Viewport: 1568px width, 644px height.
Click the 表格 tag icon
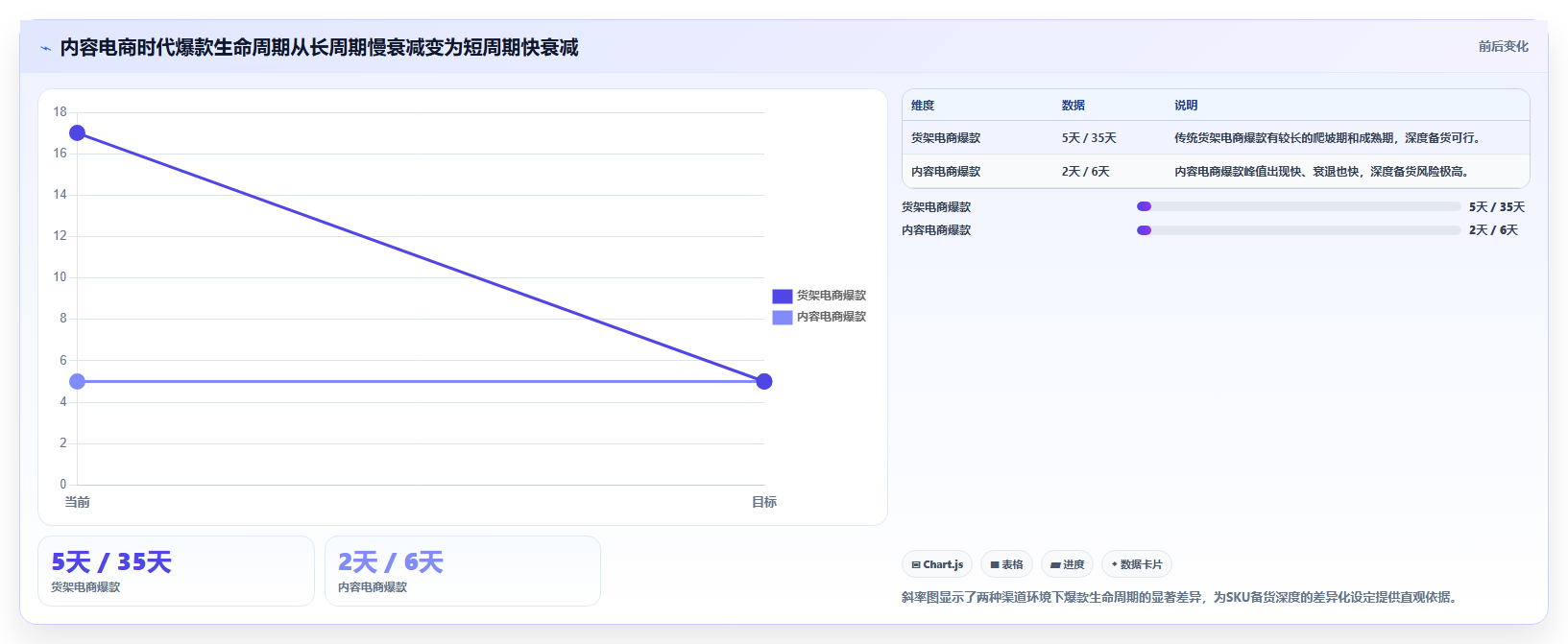click(x=995, y=565)
